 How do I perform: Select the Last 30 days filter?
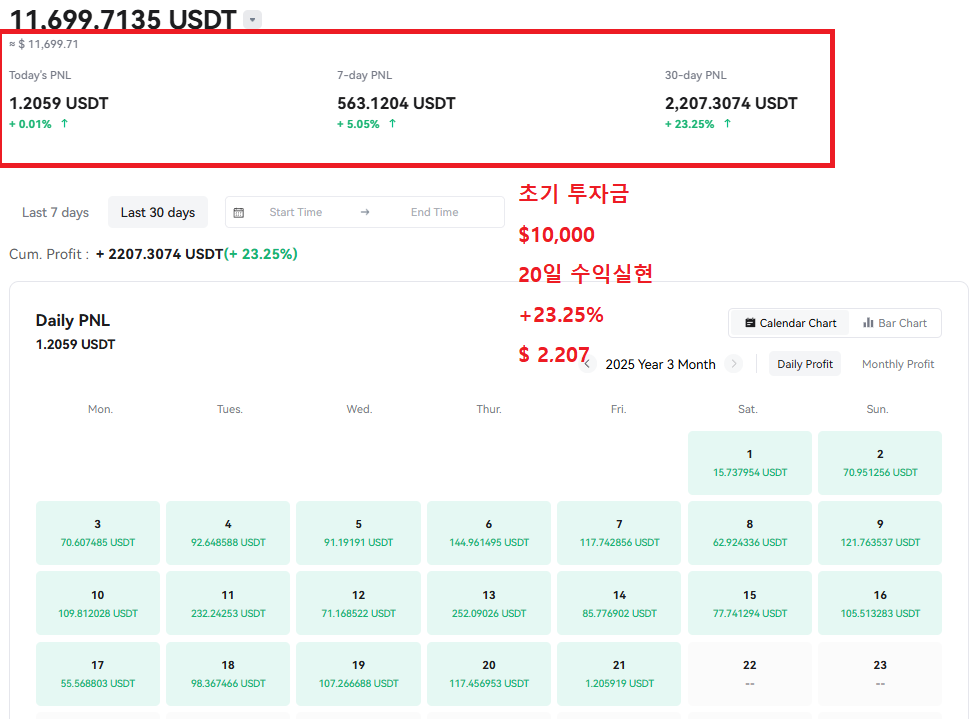[x=158, y=213]
